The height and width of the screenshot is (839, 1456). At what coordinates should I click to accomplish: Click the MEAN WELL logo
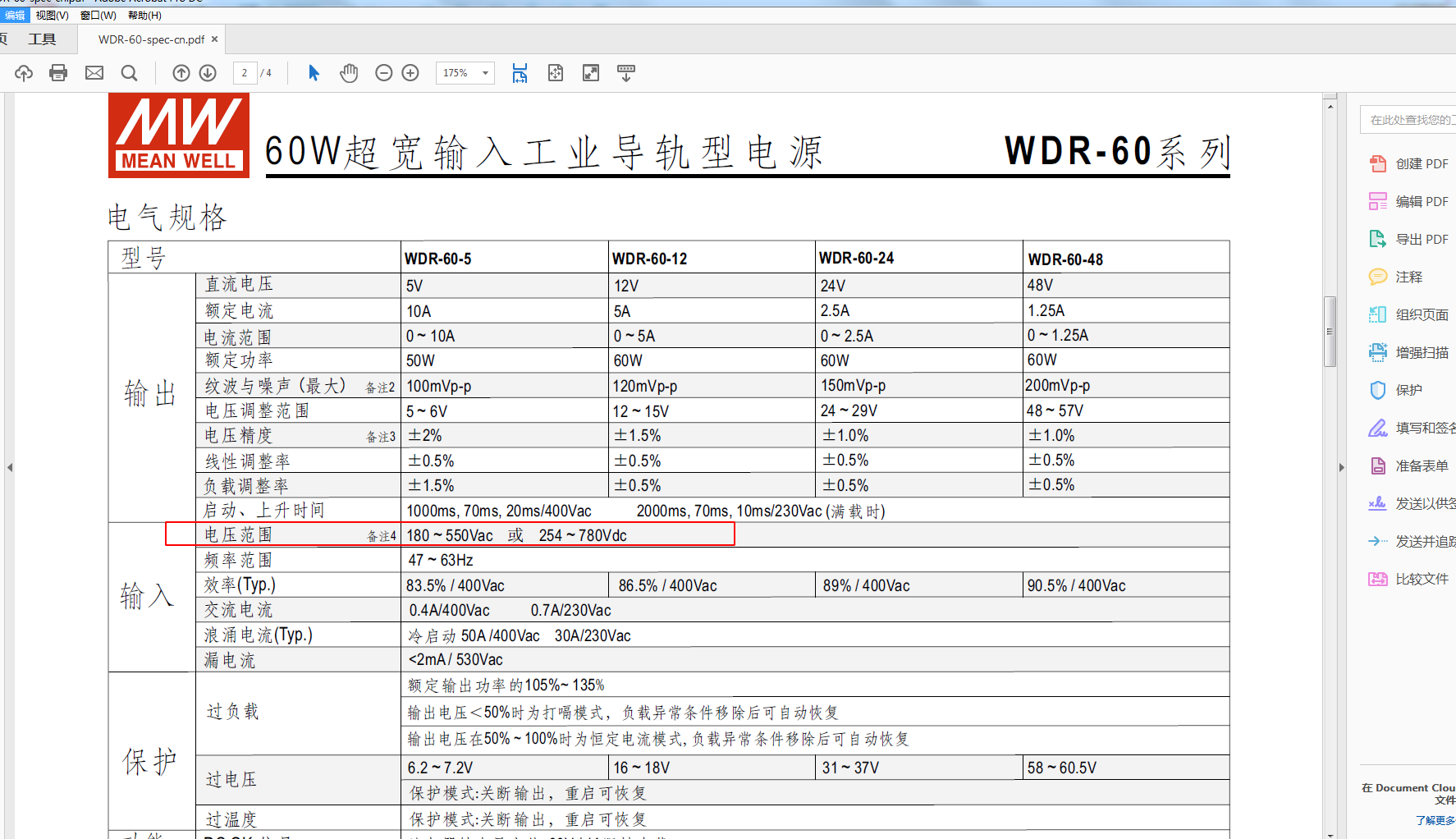(x=179, y=135)
